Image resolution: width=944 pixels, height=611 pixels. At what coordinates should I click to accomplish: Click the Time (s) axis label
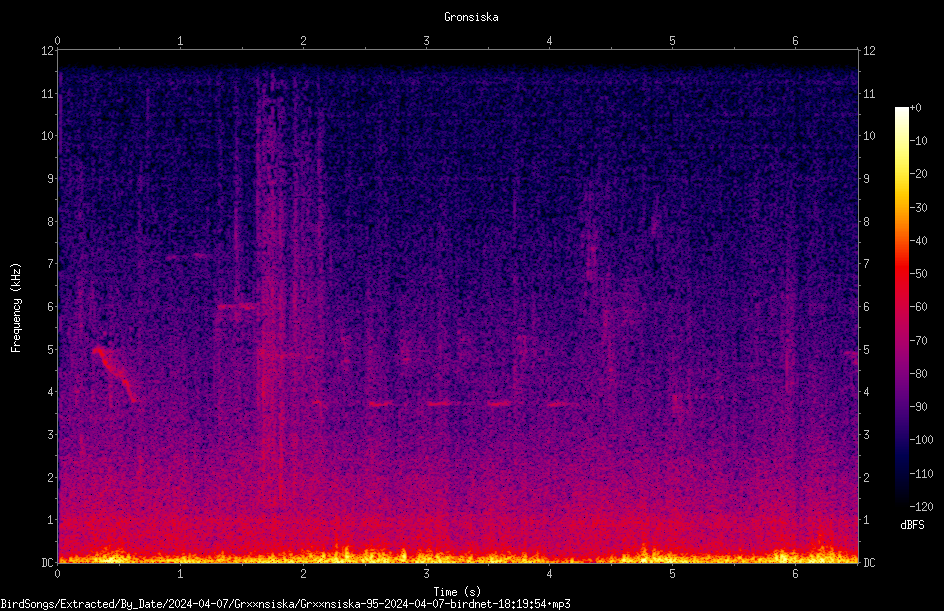(x=457, y=592)
